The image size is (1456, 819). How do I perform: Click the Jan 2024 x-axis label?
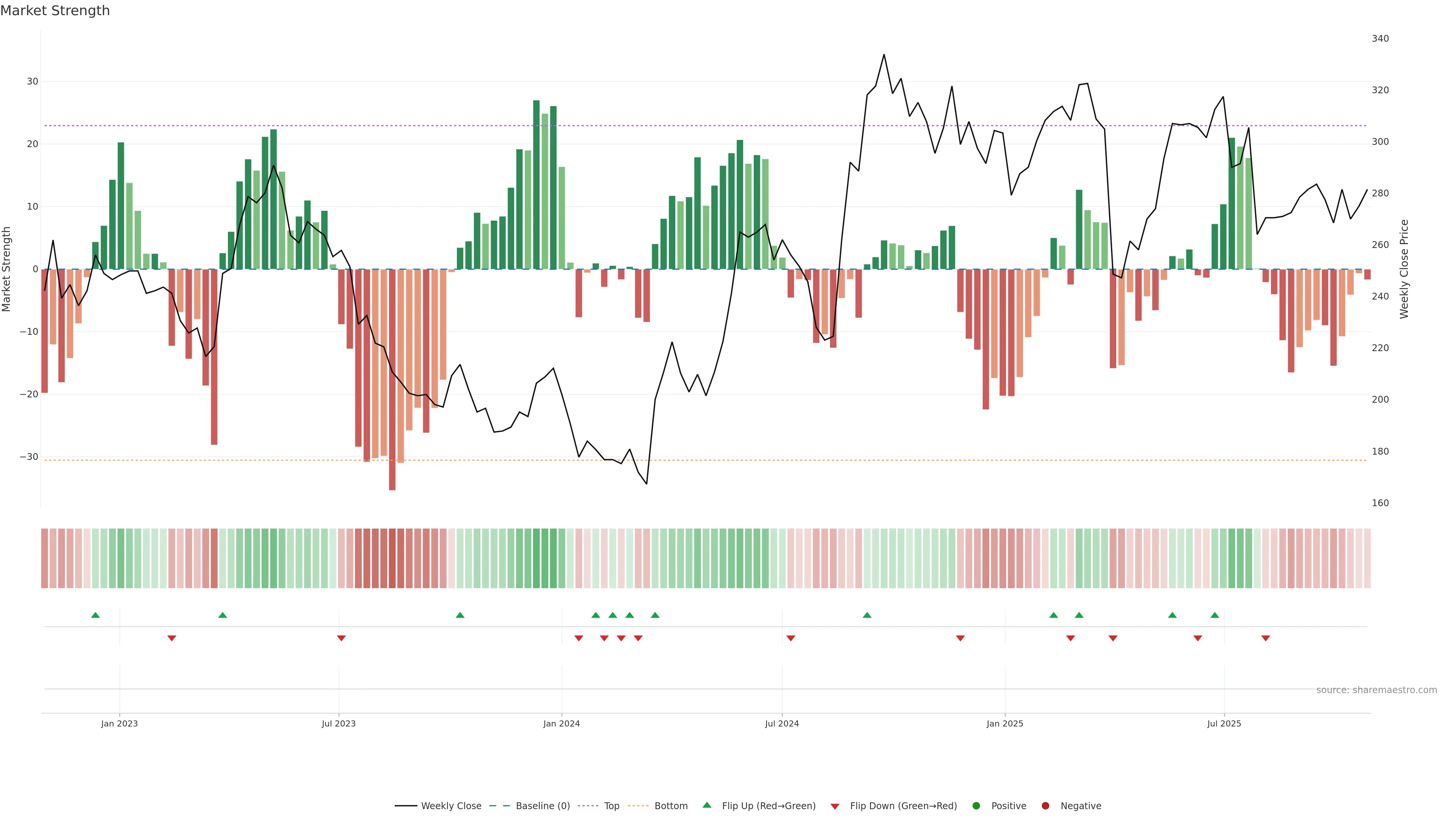pyautogui.click(x=561, y=723)
